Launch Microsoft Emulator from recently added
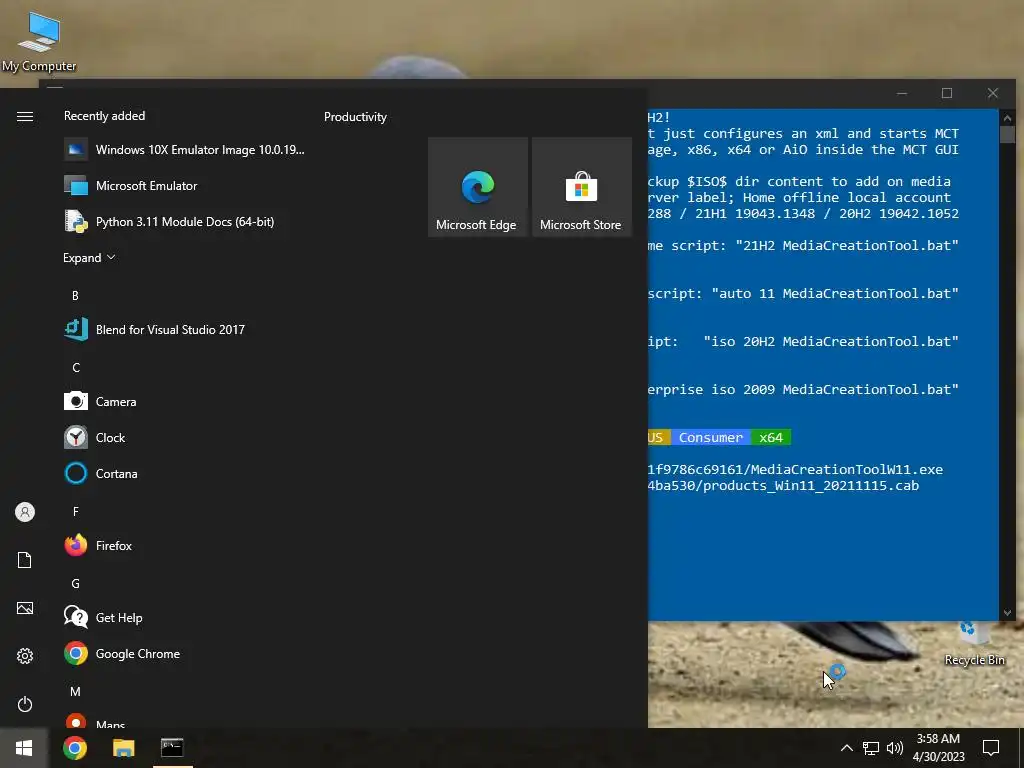 tap(185, 185)
